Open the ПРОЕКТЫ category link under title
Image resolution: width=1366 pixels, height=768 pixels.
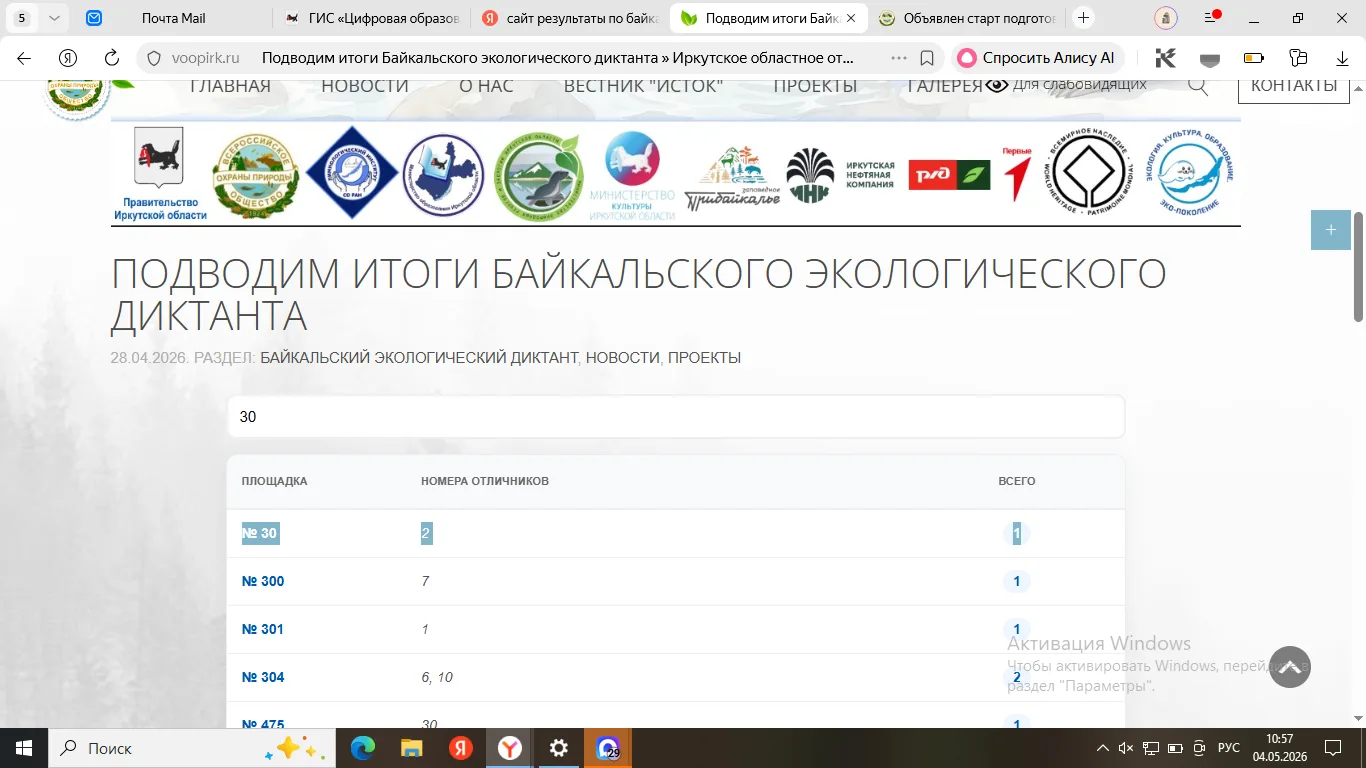[x=704, y=357]
